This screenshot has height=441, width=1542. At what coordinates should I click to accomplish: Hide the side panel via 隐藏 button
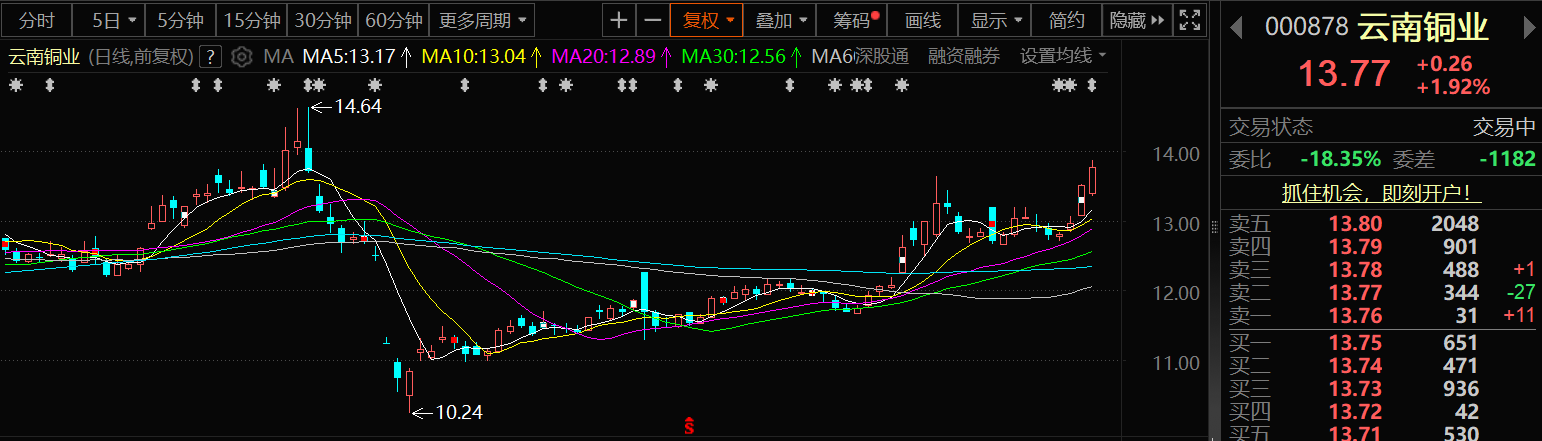[x=1137, y=20]
